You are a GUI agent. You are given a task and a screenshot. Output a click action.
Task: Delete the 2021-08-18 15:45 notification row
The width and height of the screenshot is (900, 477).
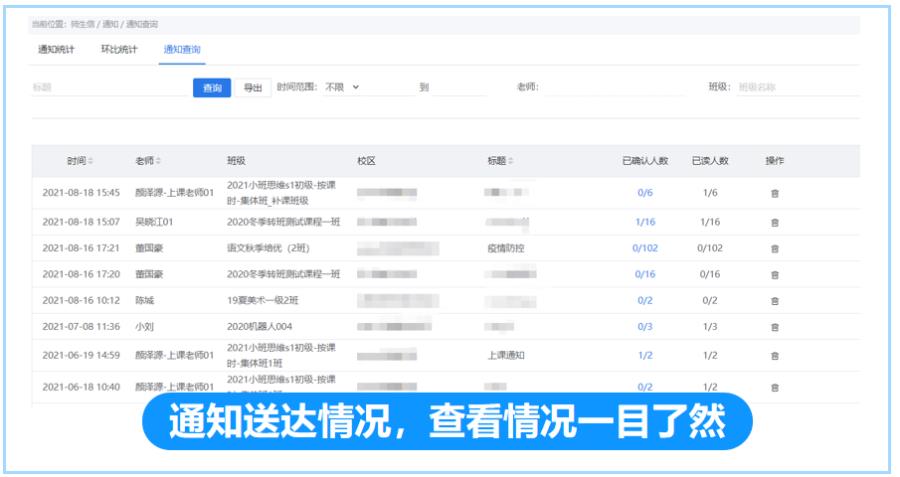pos(774,193)
